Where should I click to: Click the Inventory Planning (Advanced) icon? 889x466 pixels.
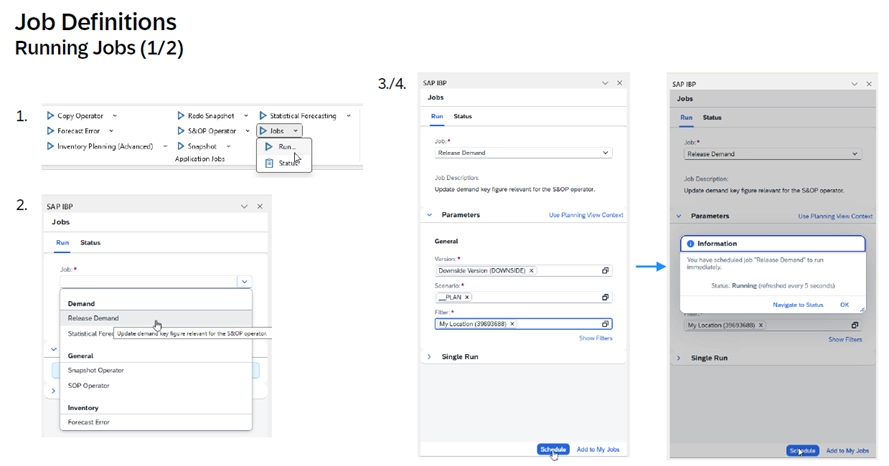coord(51,146)
